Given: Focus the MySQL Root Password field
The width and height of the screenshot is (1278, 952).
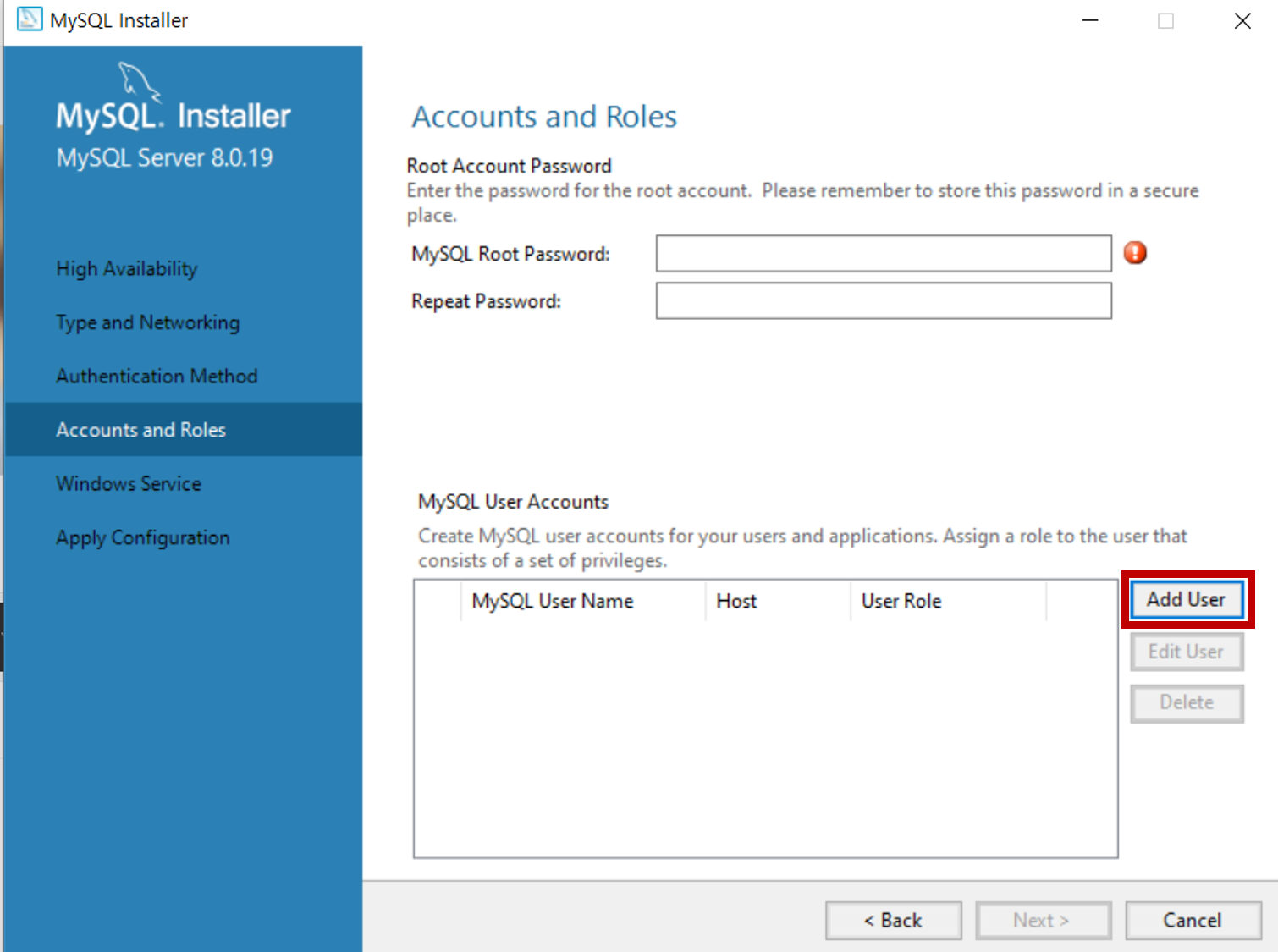Looking at the screenshot, I should tap(884, 253).
